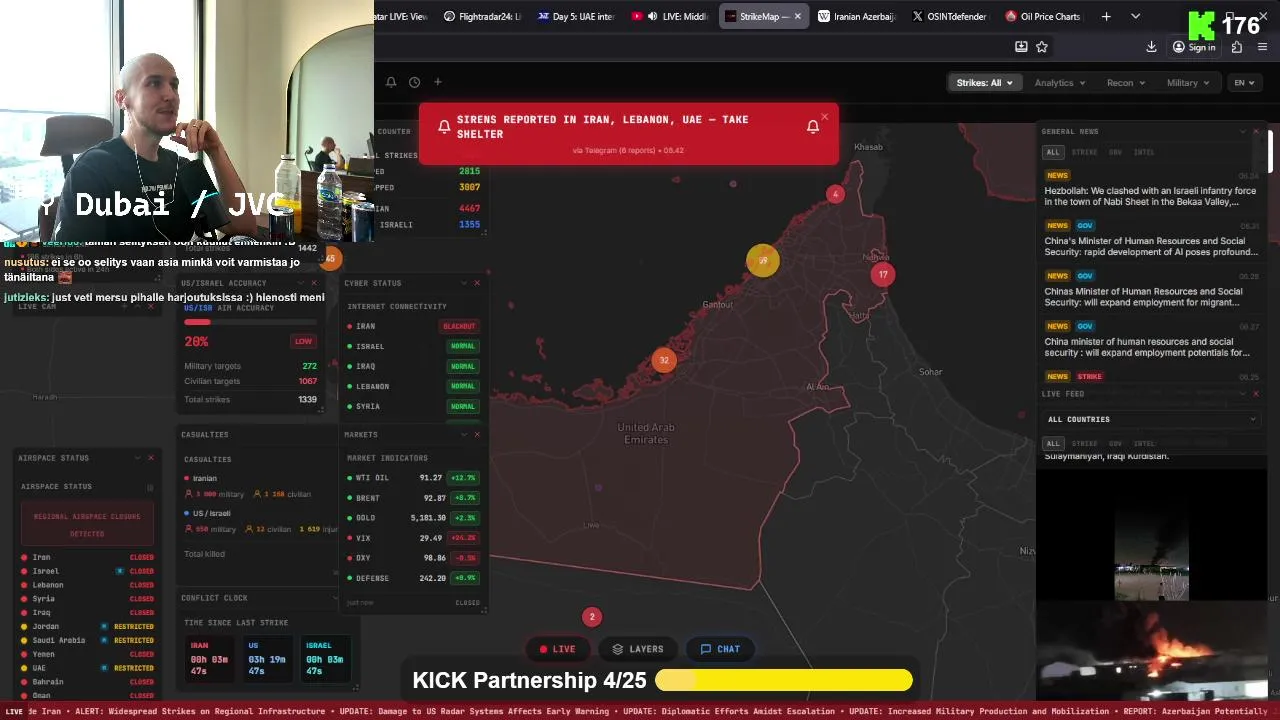Open China's Minister AI poses profound news
The height and width of the screenshot is (720, 1280).
pos(1152,239)
